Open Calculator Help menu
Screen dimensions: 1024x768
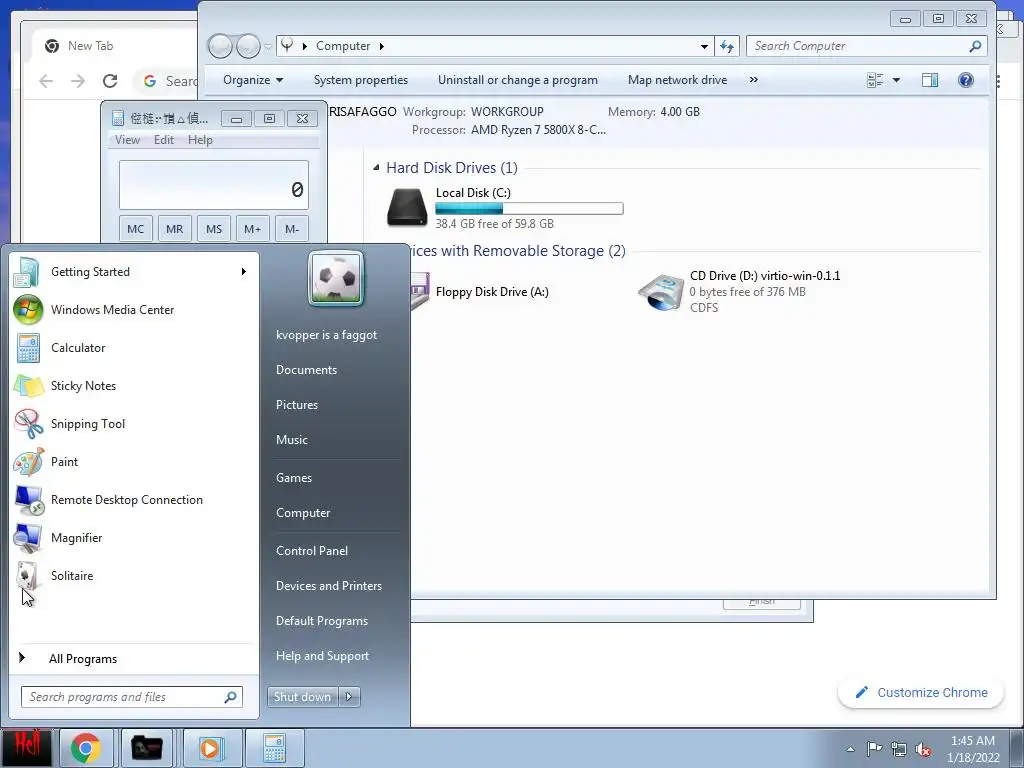pyautogui.click(x=200, y=140)
